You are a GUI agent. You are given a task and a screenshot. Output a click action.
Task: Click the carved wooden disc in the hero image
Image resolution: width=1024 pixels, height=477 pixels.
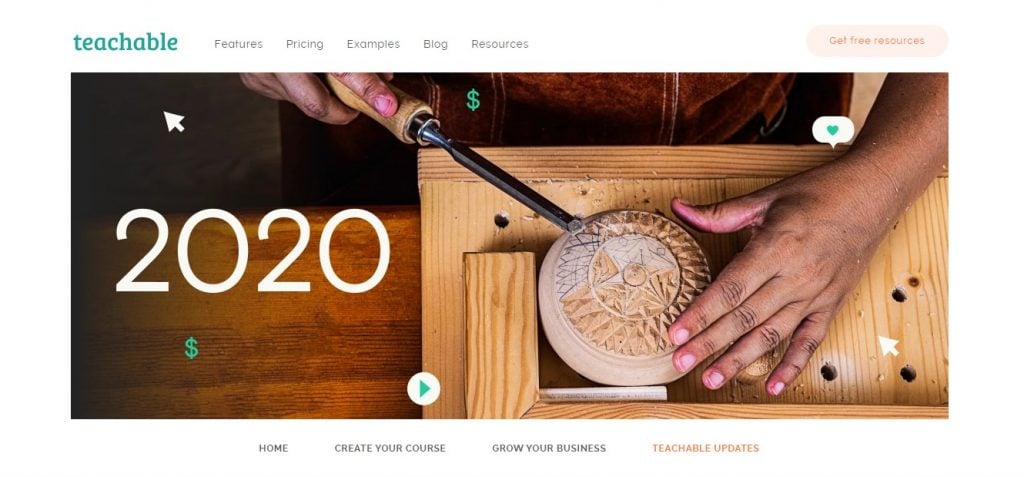point(624,296)
